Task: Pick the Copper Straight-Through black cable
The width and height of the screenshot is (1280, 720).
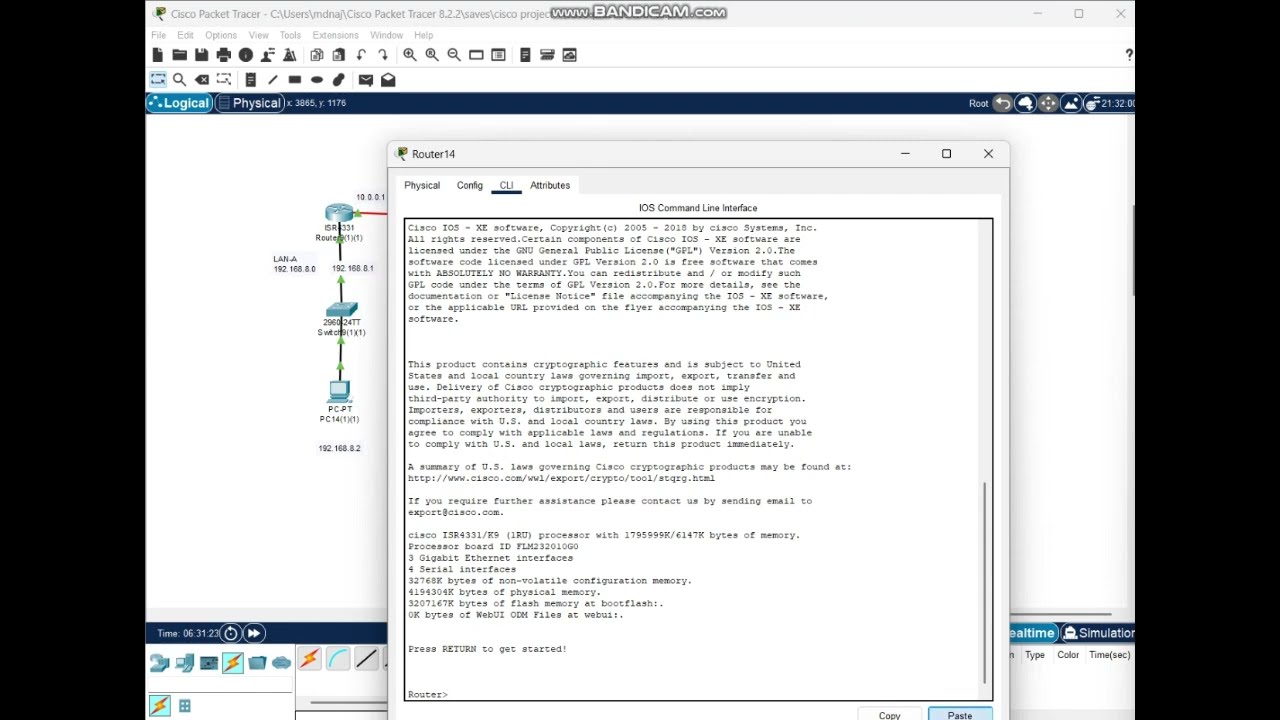Action: [x=367, y=659]
